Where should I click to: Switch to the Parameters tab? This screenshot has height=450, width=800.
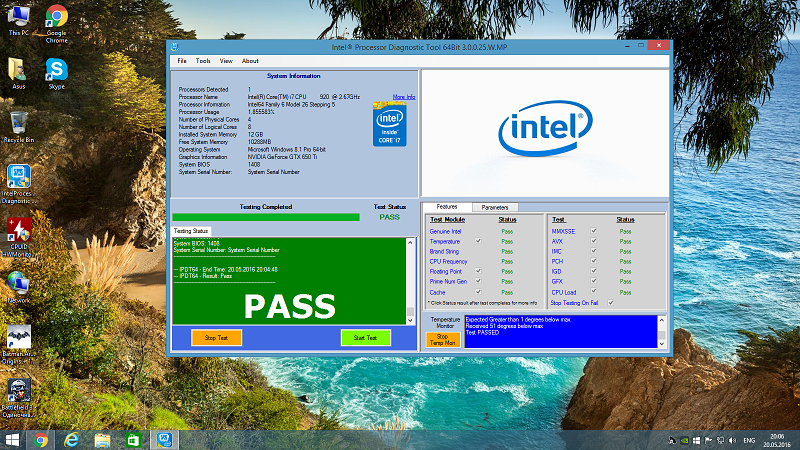coord(494,207)
